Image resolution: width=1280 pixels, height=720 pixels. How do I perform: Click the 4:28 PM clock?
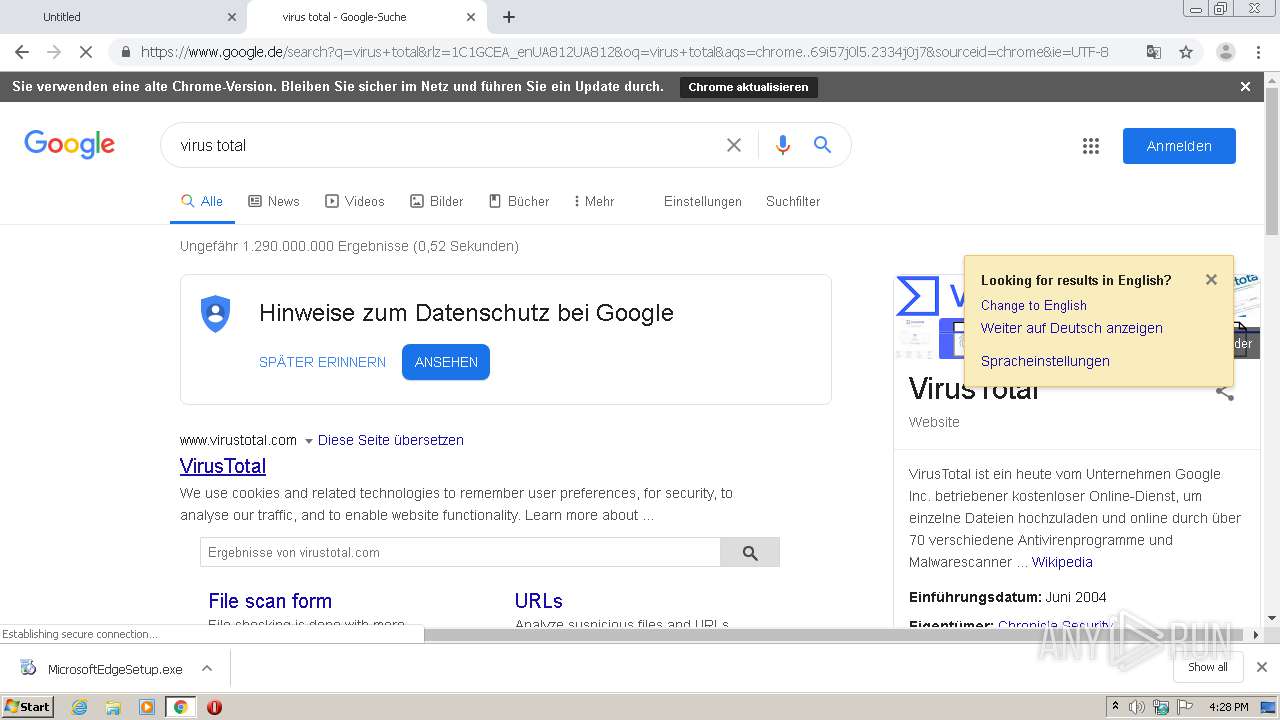(1228, 707)
